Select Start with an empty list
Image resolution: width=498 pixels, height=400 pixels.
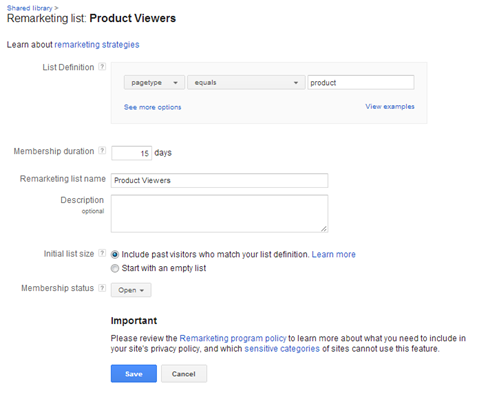click(x=115, y=268)
